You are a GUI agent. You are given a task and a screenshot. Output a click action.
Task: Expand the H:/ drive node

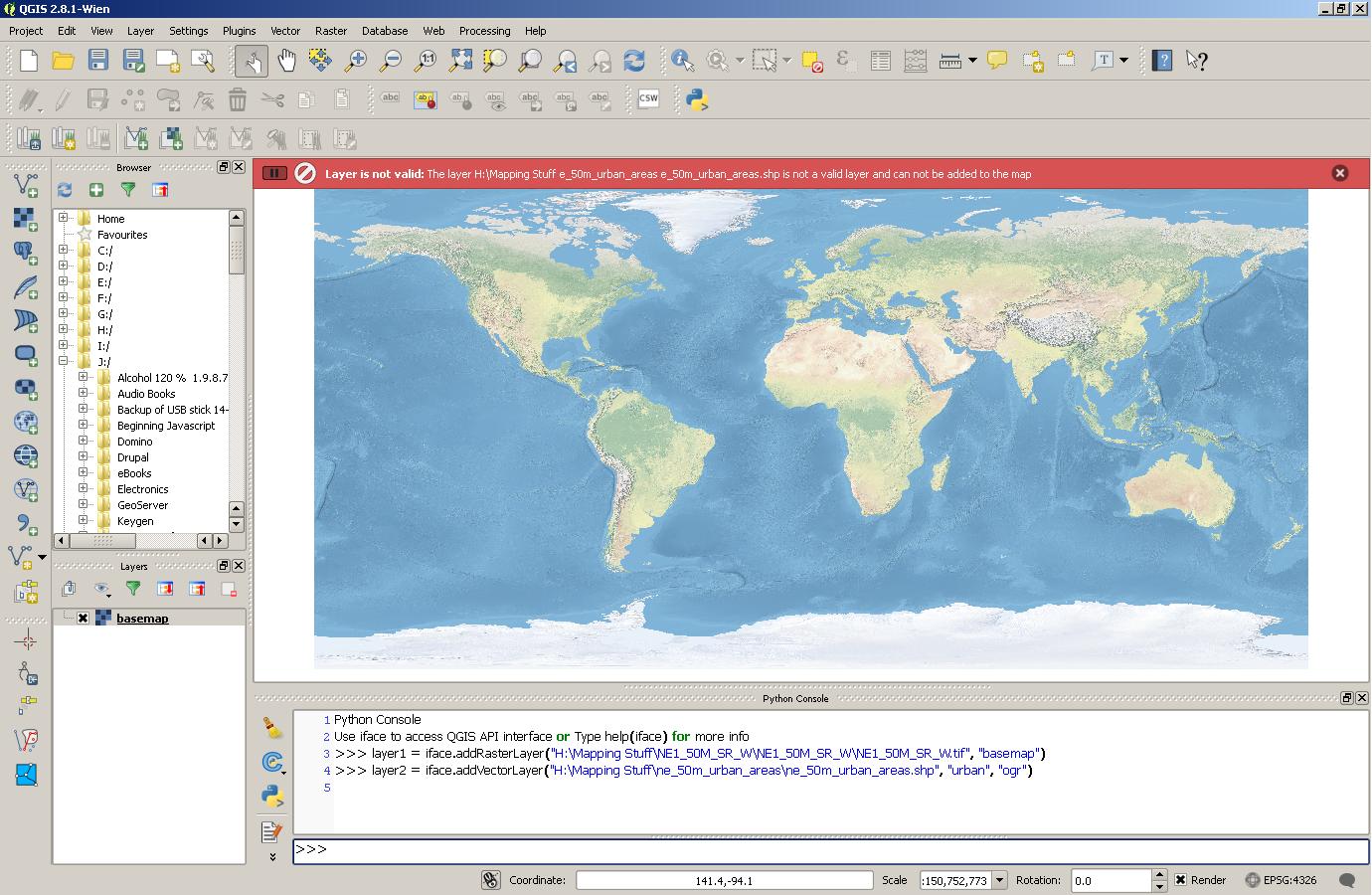[x=64, y=329]
